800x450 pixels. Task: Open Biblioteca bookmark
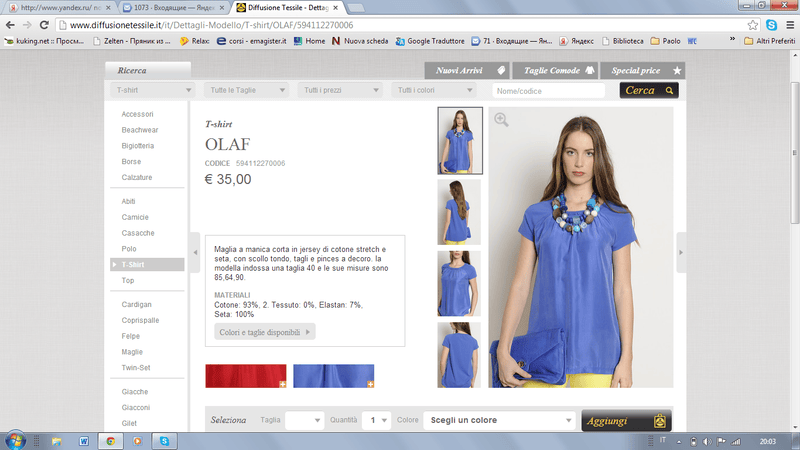pyautogui.click(x=622, y=41)
